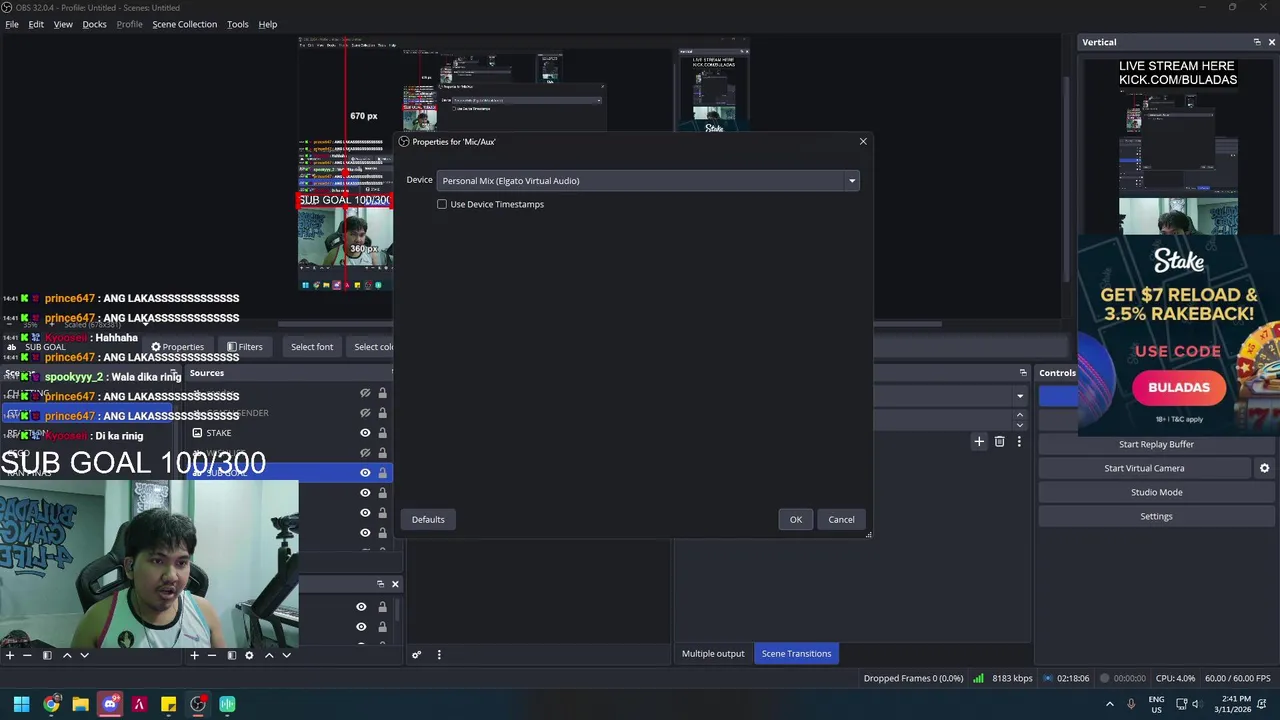Enter Studio Mode
Viewport: 1280px width, 720px height.
1156,492
